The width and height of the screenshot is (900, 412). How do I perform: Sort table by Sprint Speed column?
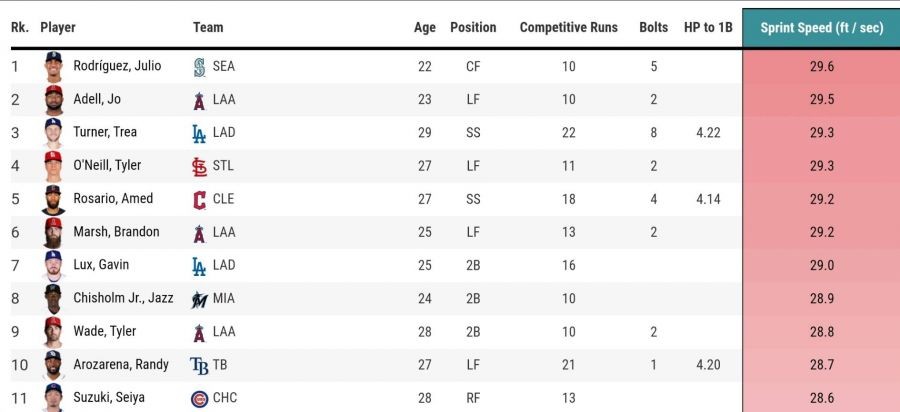821,28
